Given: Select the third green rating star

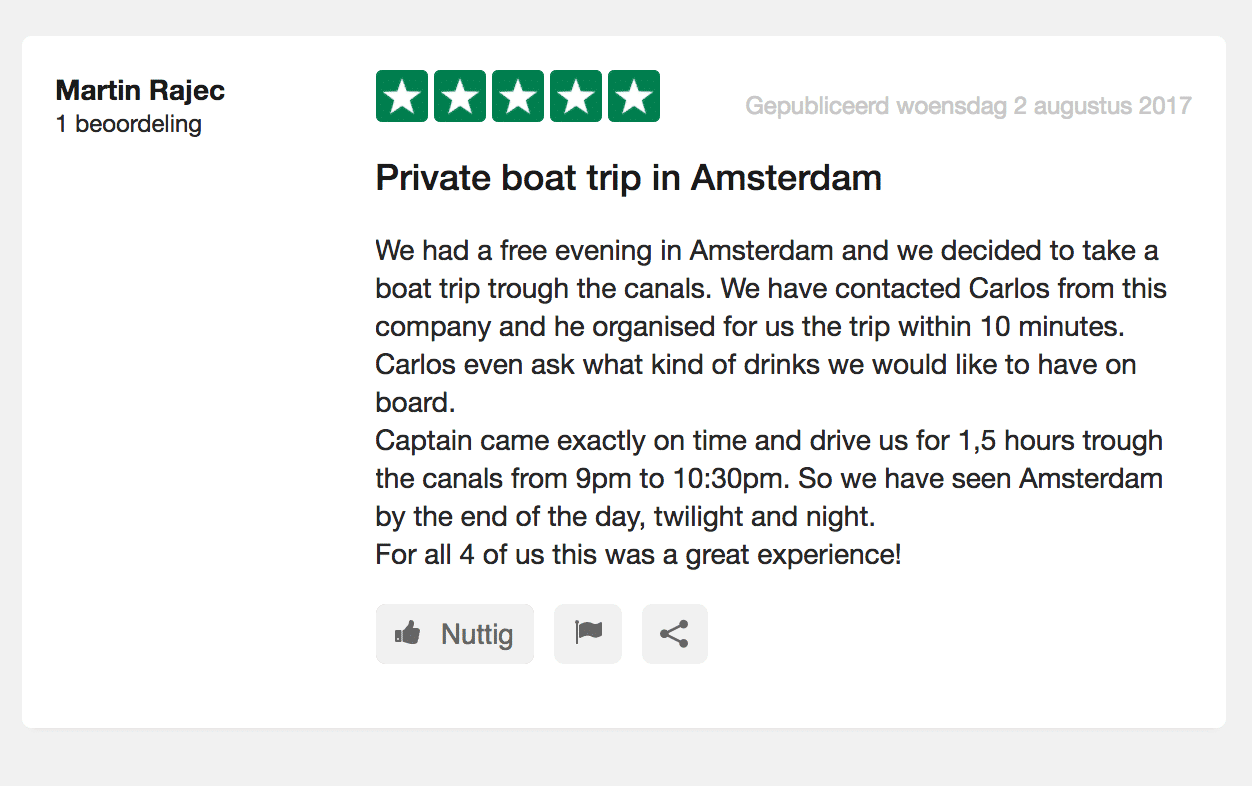Looking at the screenshot, I should (x=518, y=97).
